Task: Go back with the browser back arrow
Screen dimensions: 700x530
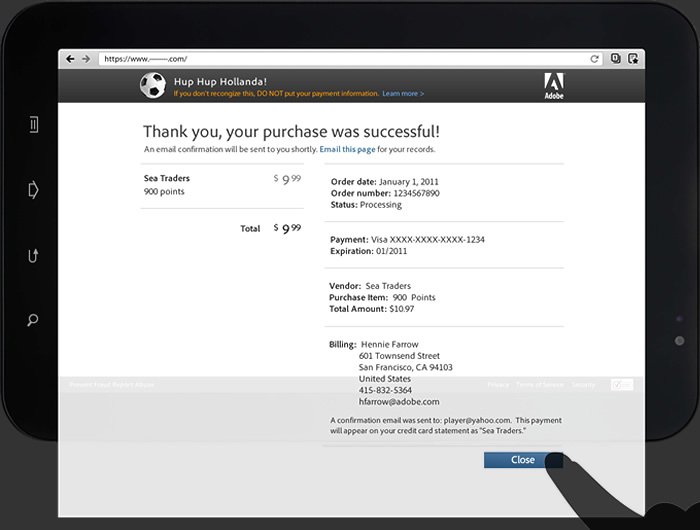Action: tap(70, 59)
